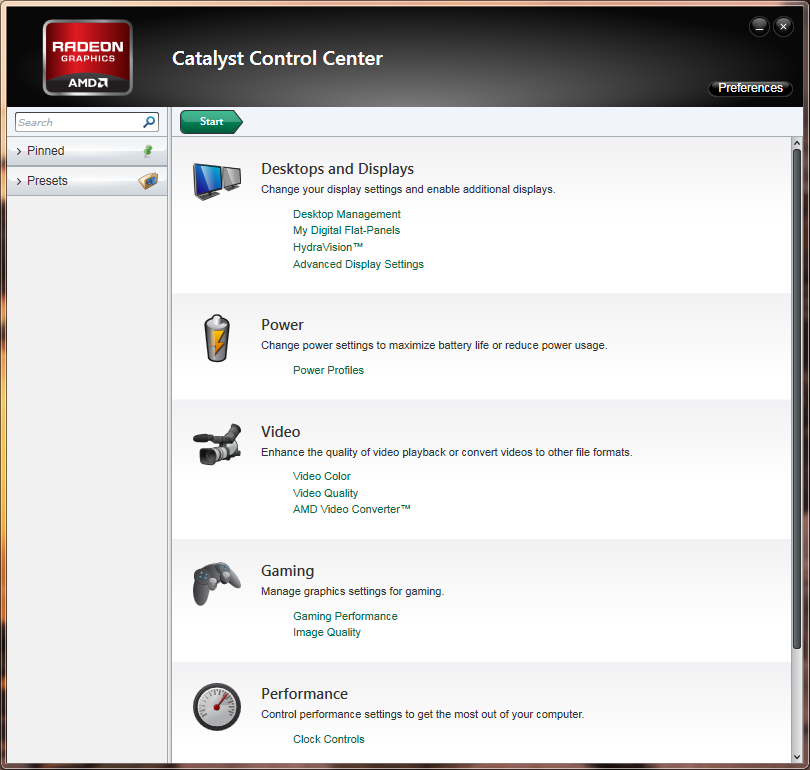The height and width of the screenshot is (770, 810).
Task: Click the green pin icon beside Pinned
Action: (148, 151)
